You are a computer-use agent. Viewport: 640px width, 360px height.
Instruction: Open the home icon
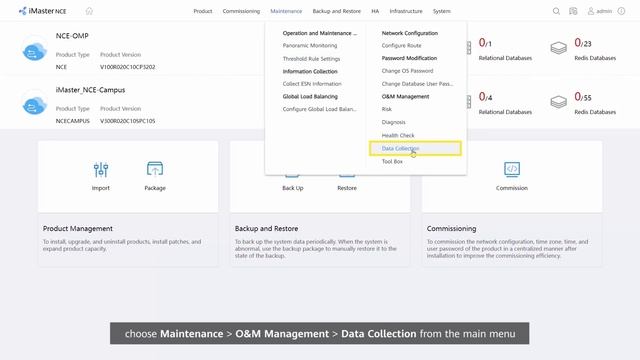(89, 11)
